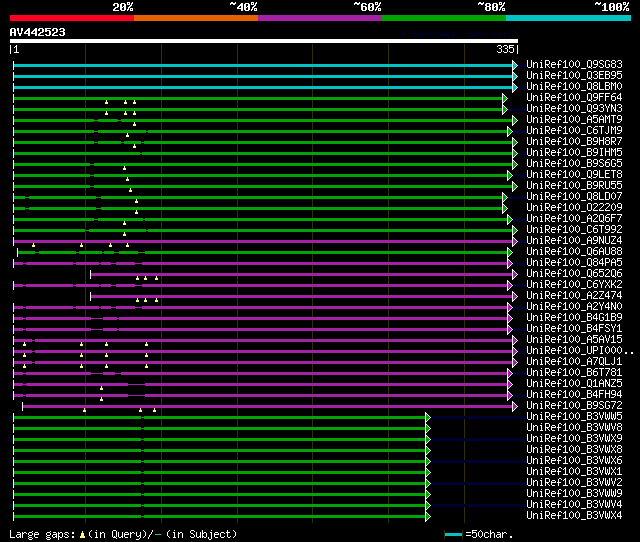
Task: Click the green arrowhead of the UniRef100_B3VWW5 bar
Action: click(427, 416)
